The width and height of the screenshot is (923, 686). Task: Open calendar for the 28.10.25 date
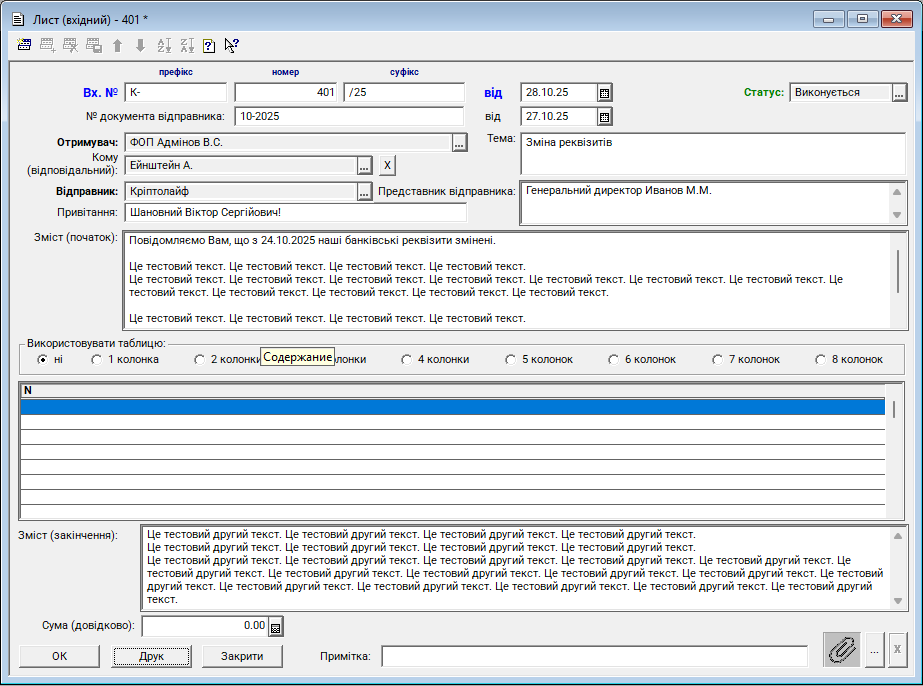click(604, 93)
